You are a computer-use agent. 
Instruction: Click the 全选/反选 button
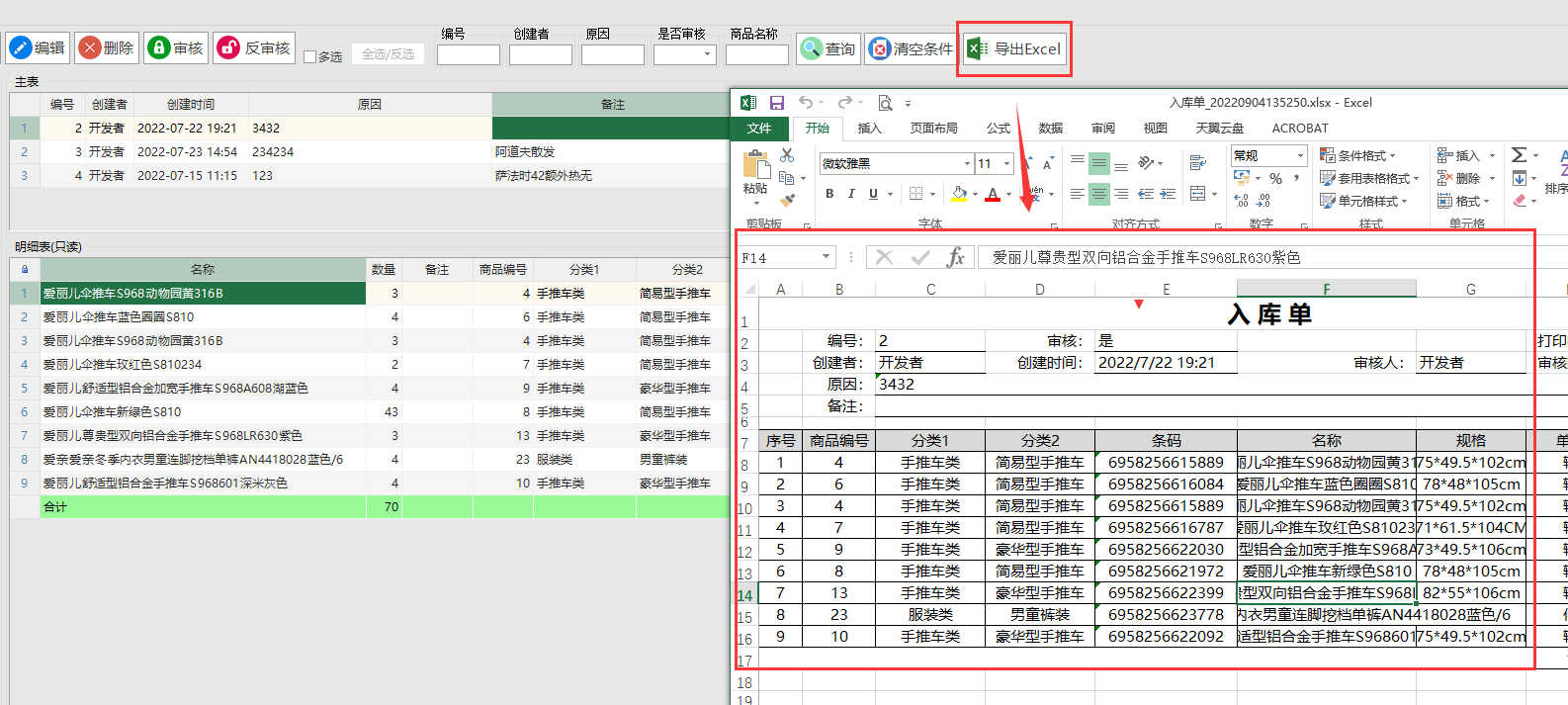pyautogui.click(x=388, y=53)
